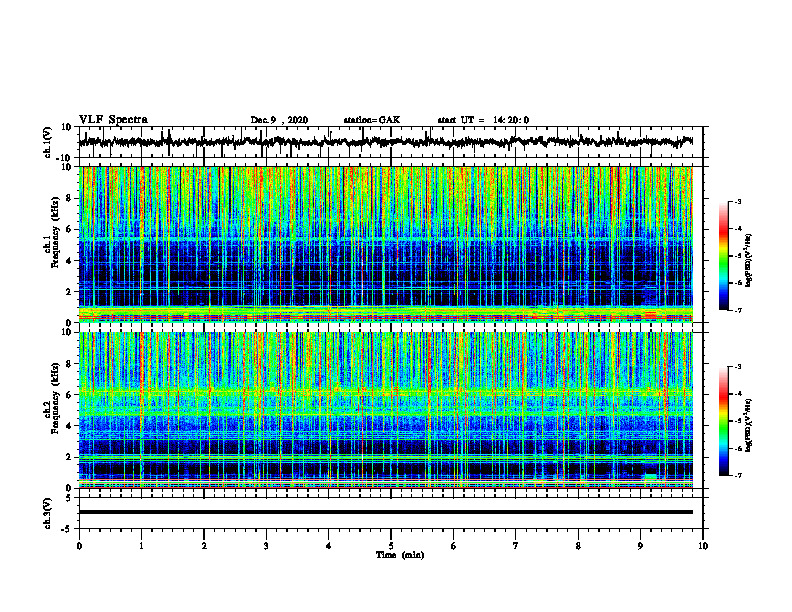Click the ch.3 flat voltage line
792x612 pixels.
point(386,512)
